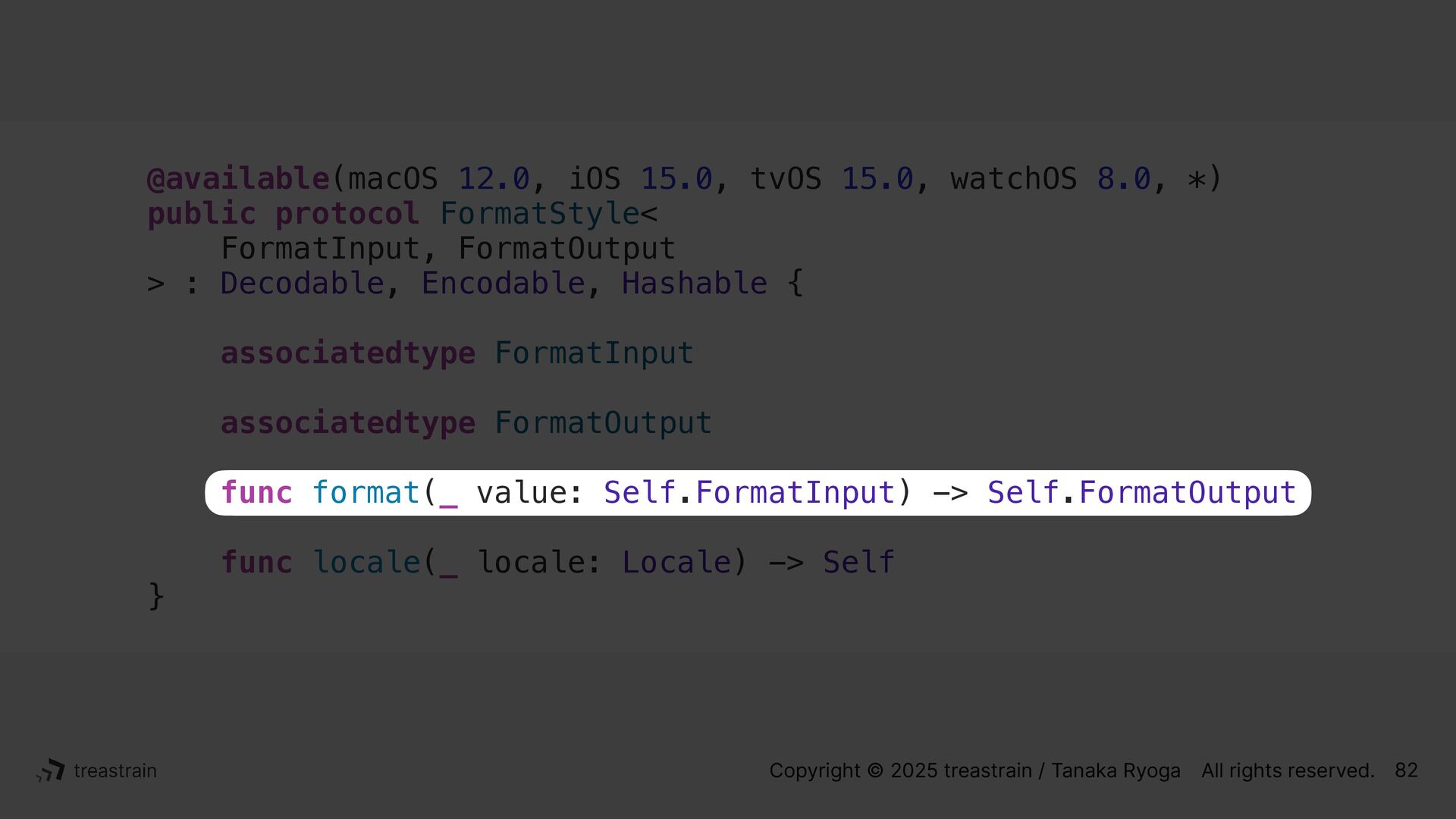Image resolution: width=1456 pixels, height=819 pixels.
Task: Click the Decodable conformance
Action: 302,284
